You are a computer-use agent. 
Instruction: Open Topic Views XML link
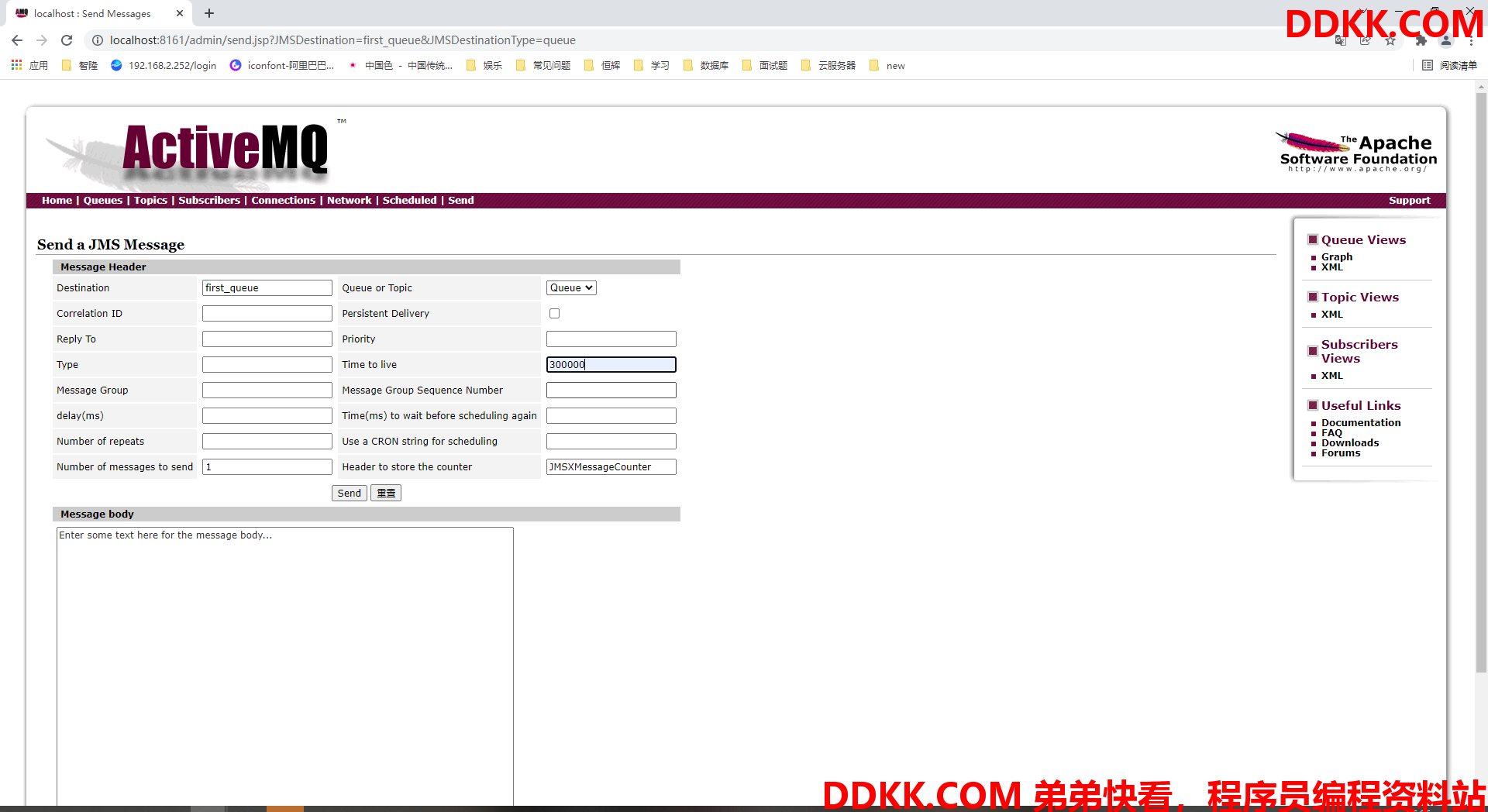click(x=1332, y=315)
